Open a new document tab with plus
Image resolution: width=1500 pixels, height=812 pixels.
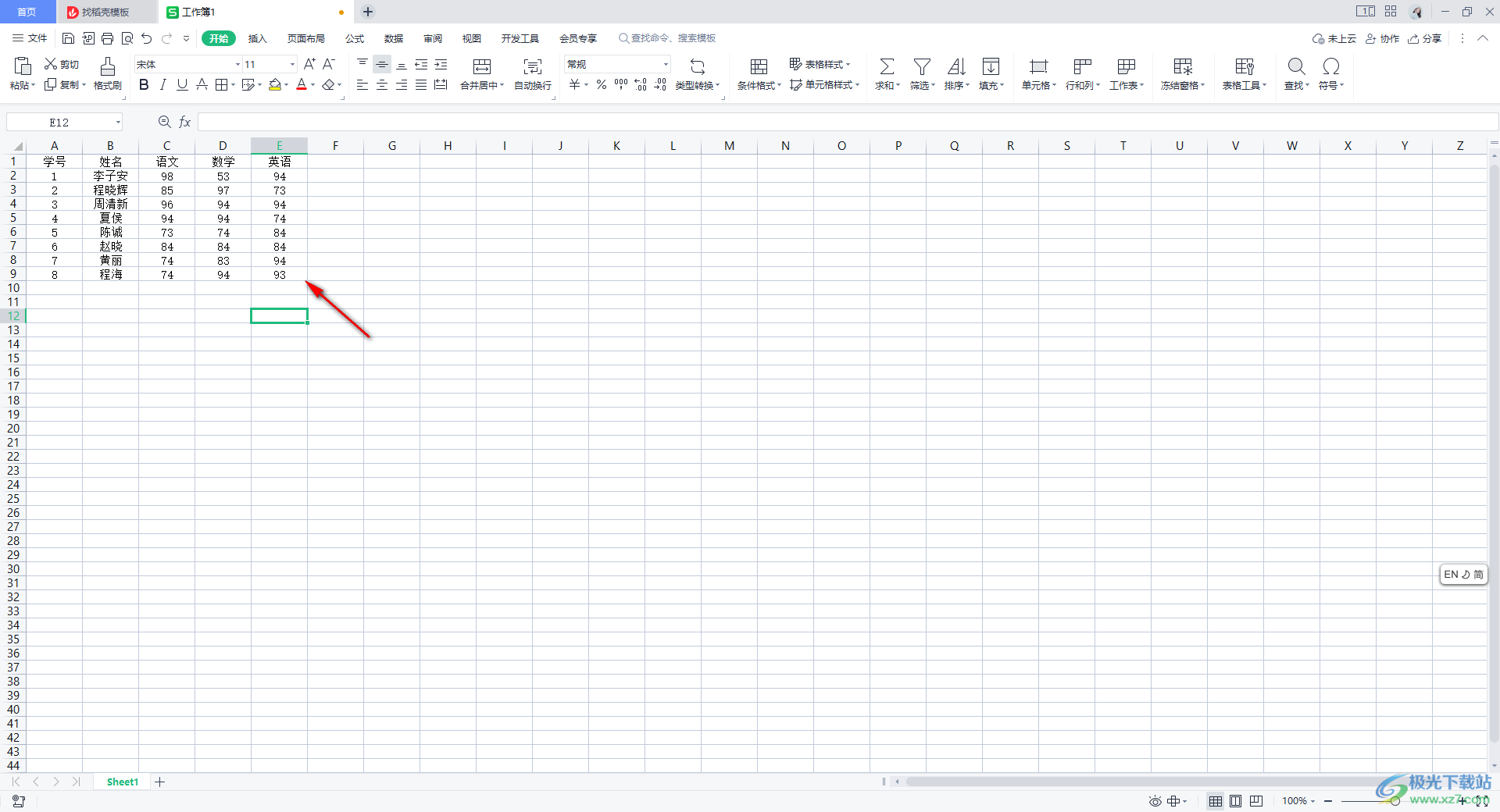[x=368, y=12]
